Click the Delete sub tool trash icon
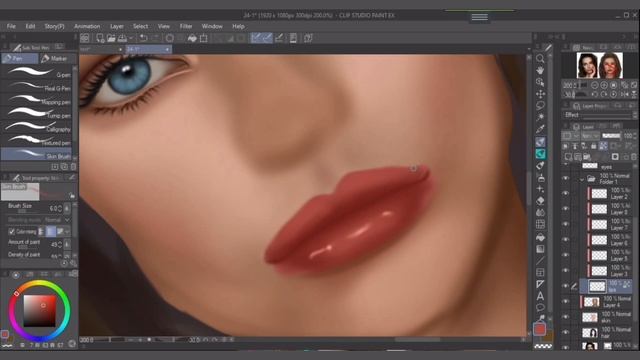The height and width of the screenshot is (360, 640). click(73, 167)
